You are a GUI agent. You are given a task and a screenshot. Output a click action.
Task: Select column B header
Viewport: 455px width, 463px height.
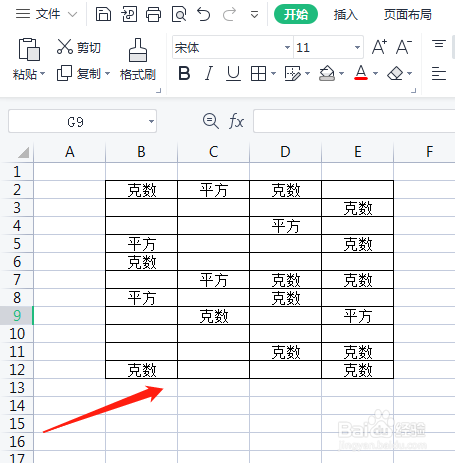141,152
